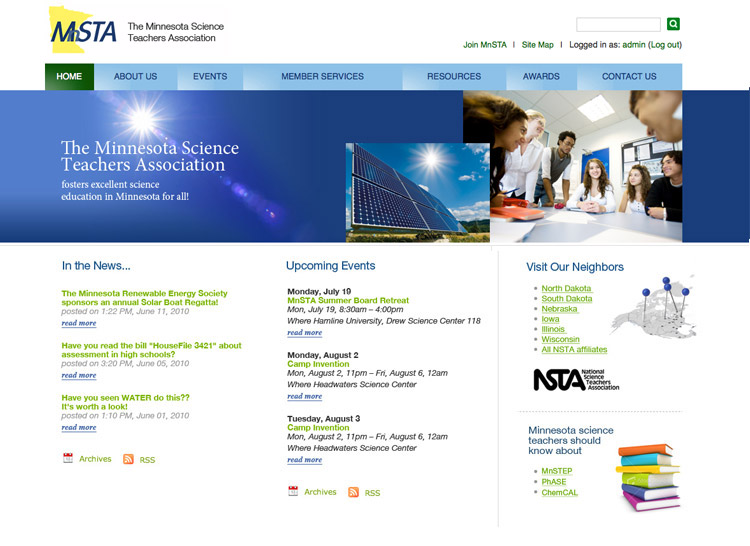Image resolution: width=750 pixels, height=546 pixels.
Task: Open the Upcoming Events Archives link
Action: coord(320,491)
